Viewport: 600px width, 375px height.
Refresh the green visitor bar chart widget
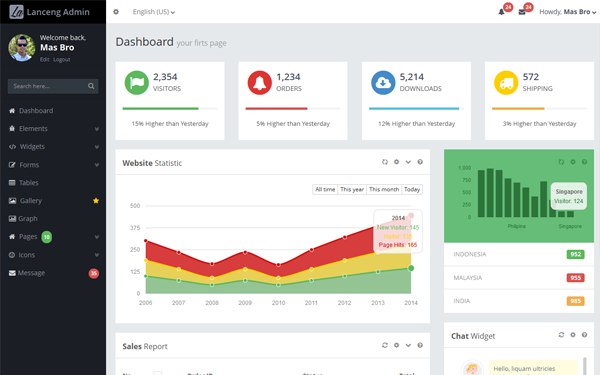click(x=561, y=162)
